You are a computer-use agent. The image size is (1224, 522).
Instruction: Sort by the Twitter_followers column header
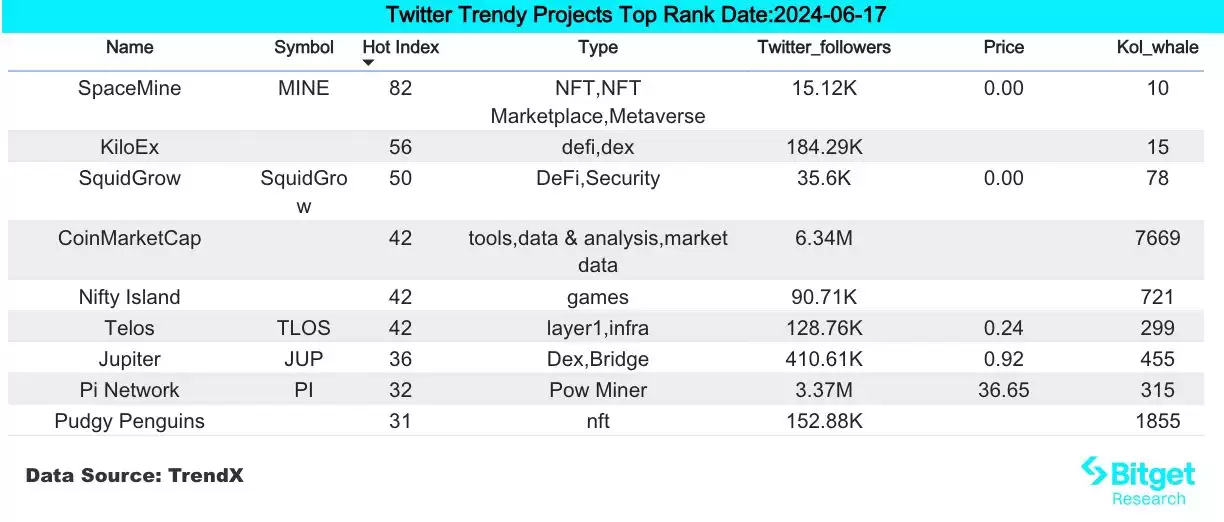click(824, 47)
